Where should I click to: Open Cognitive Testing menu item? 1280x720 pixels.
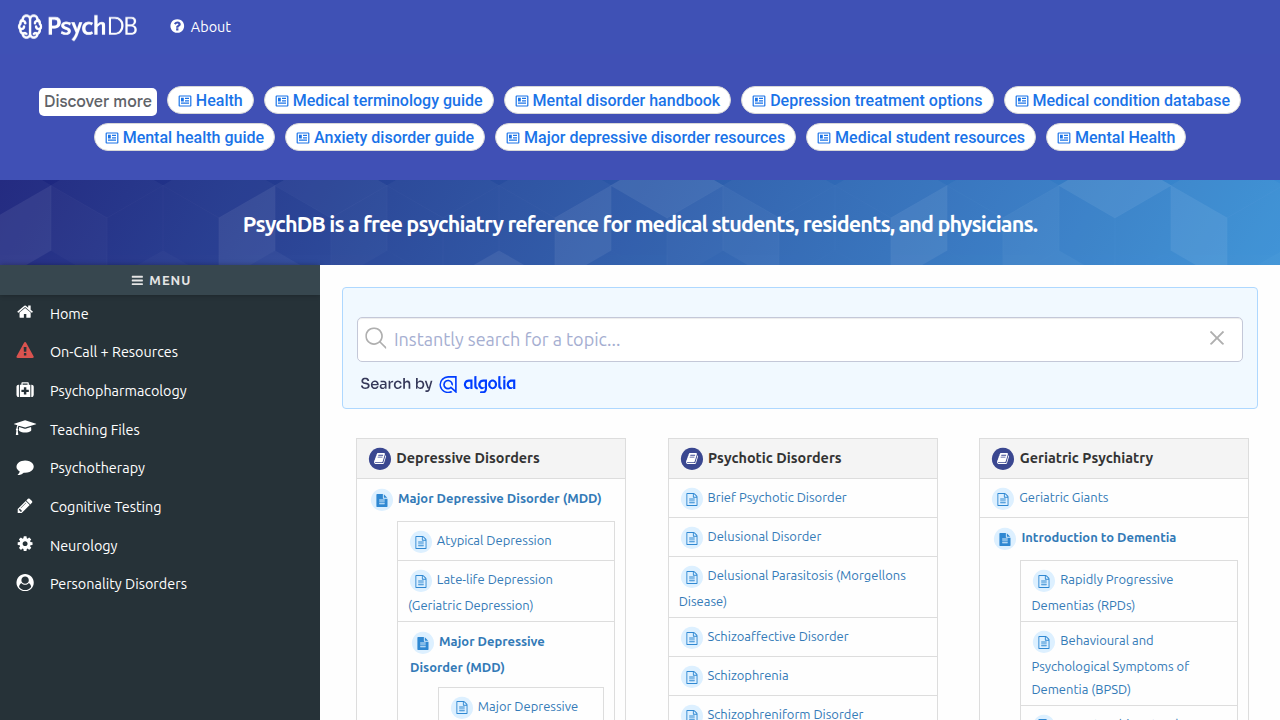(x=105, y=506)
